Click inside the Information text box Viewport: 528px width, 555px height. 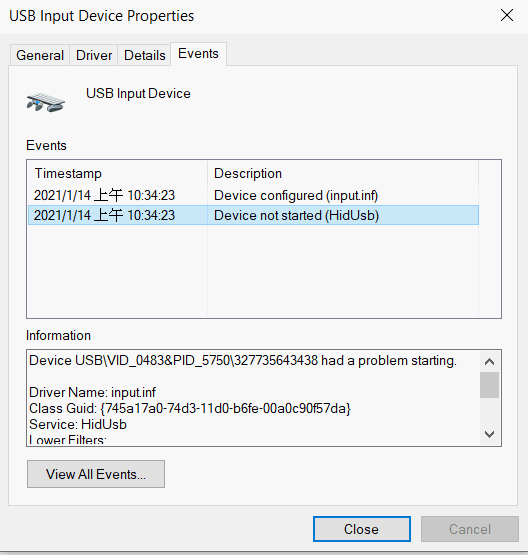253,398
